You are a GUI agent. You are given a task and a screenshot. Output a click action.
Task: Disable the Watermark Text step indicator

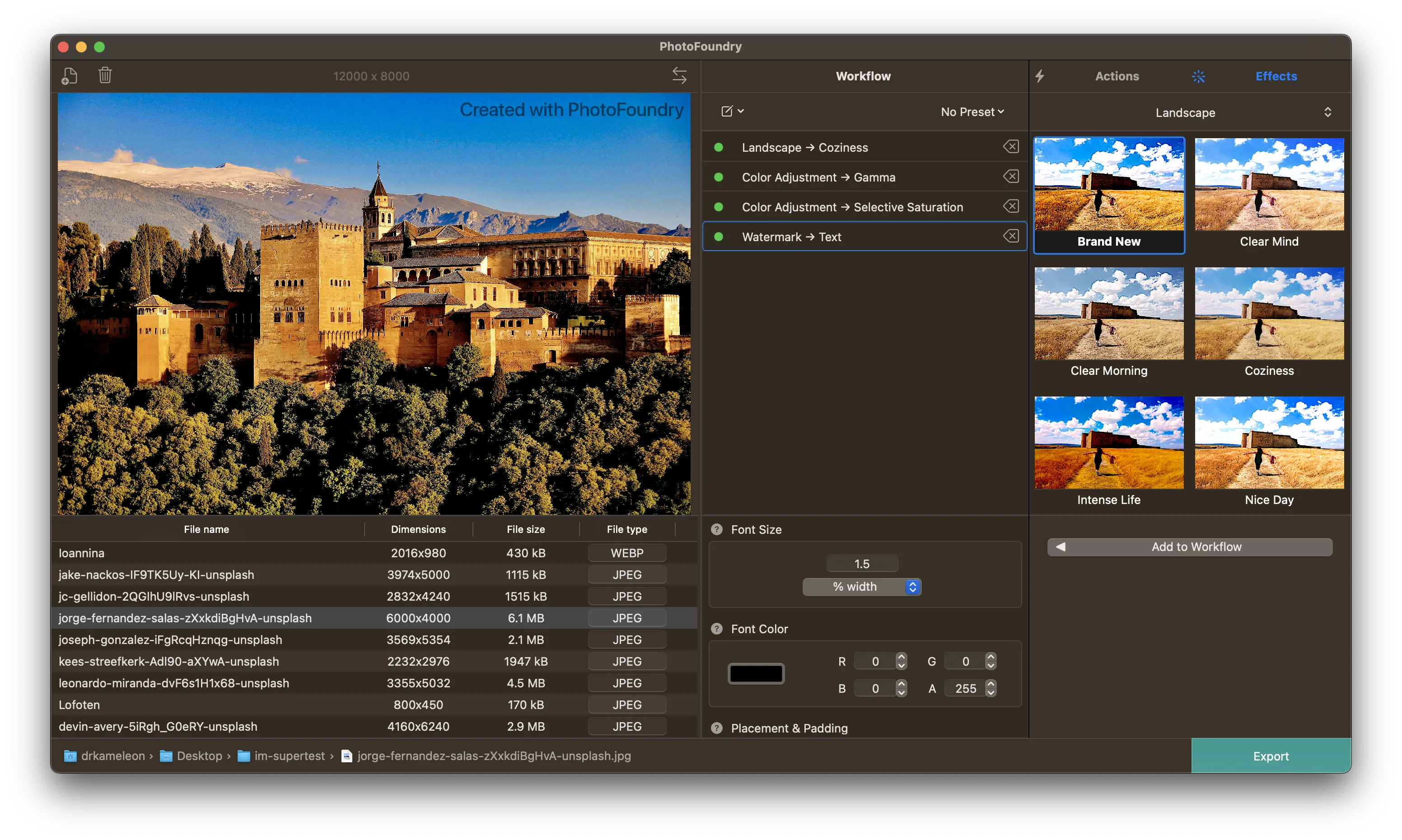click(x=718, y=237)
